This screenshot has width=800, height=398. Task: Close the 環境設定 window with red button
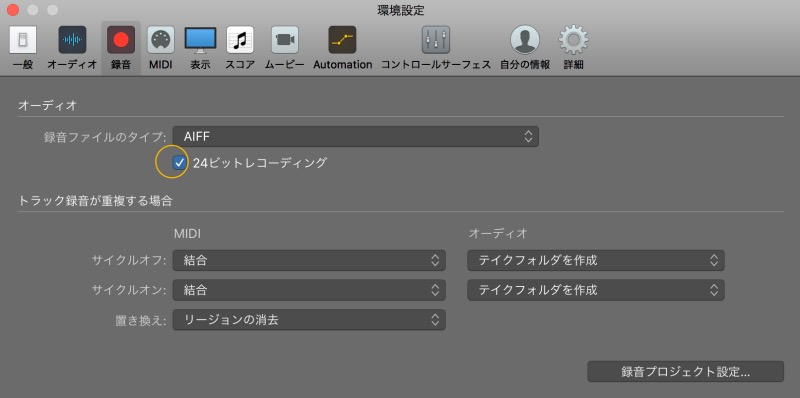[x=13, y=10]
